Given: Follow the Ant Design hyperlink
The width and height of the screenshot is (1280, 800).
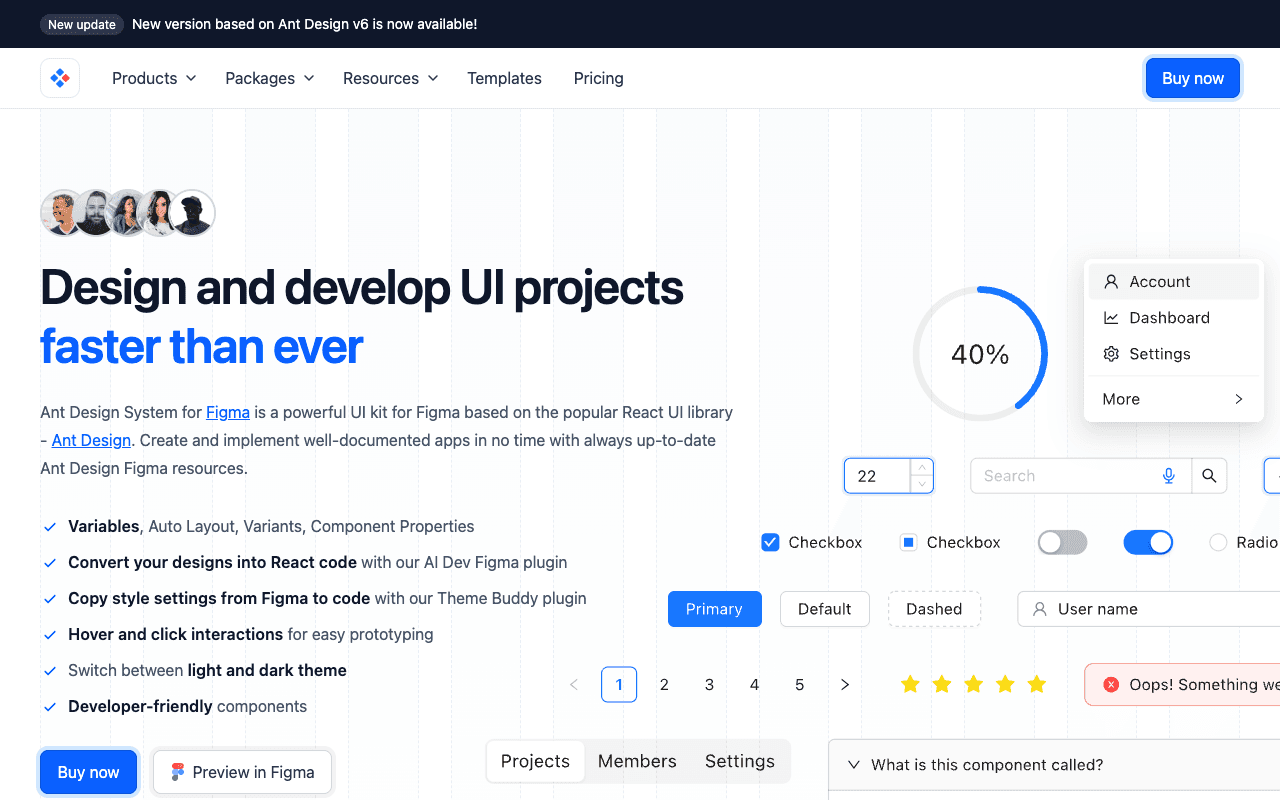Looking at the screenshot, I should [x=91, y=440].
